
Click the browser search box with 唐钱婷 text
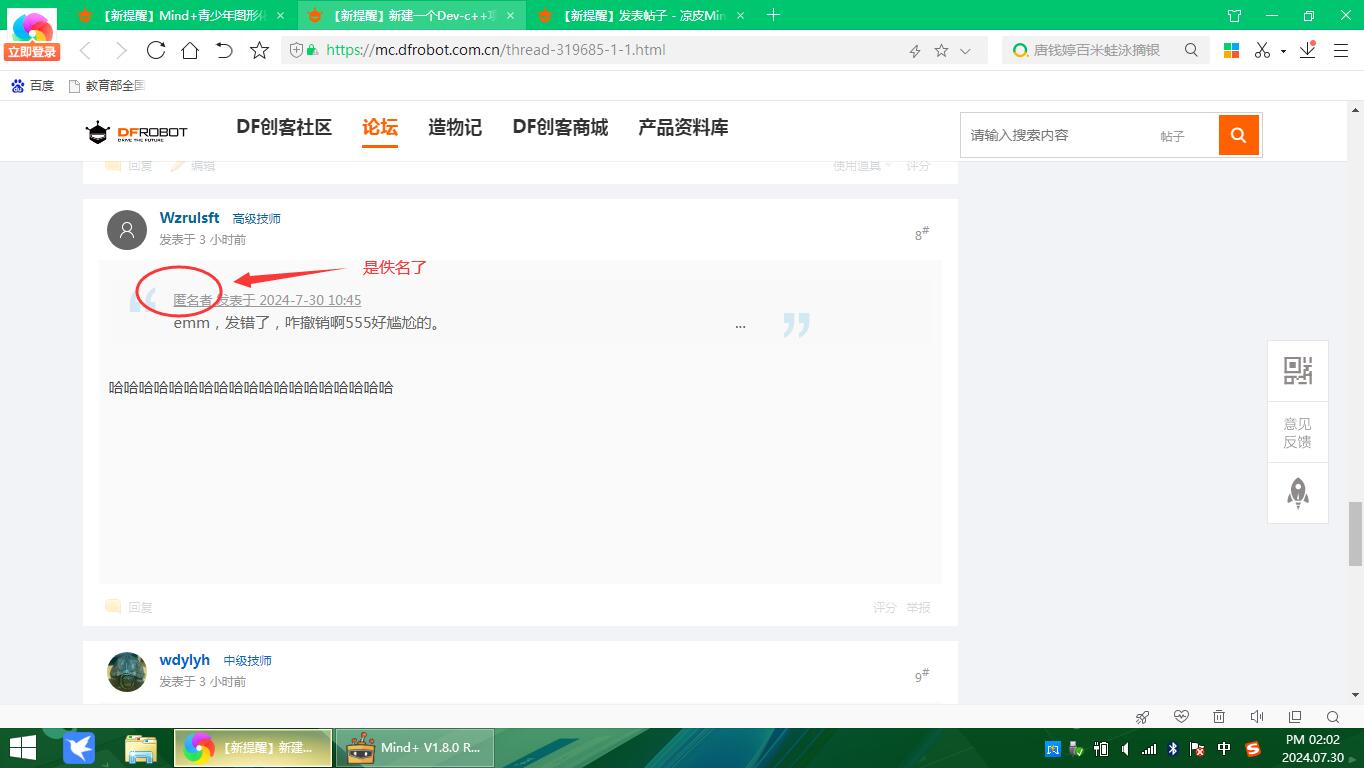pyautogui.click(x=1096, y=50)
